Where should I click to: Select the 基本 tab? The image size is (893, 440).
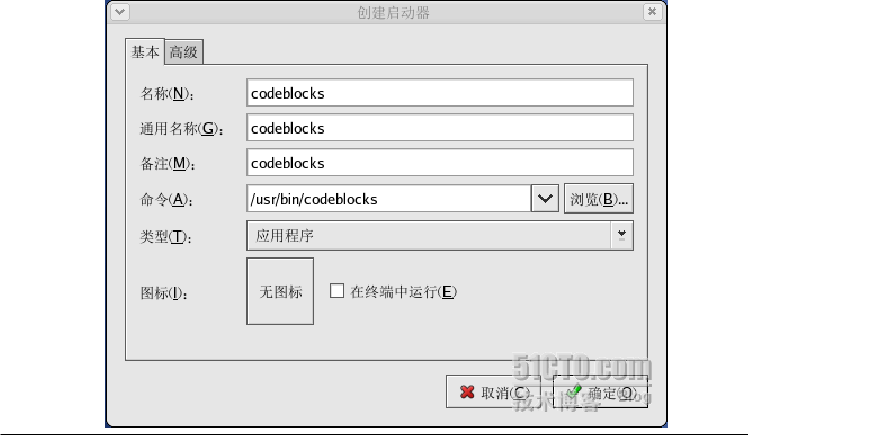pos(145,52)
